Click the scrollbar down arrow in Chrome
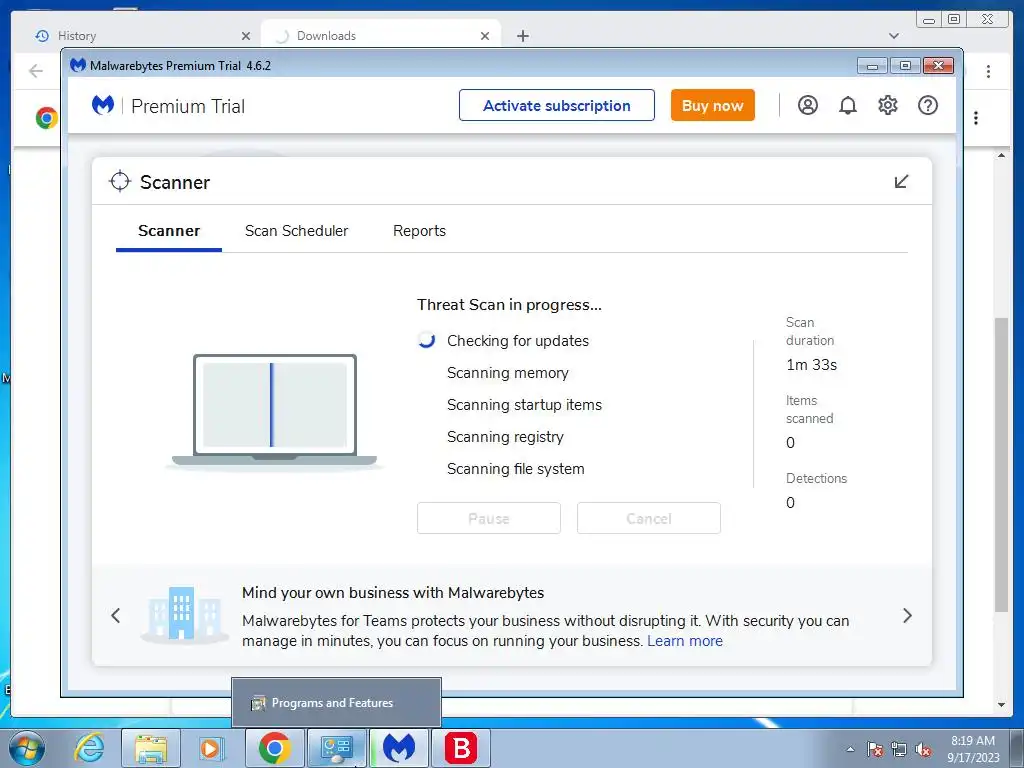Screen dimensions: 1024x768 coord(1001,705)
